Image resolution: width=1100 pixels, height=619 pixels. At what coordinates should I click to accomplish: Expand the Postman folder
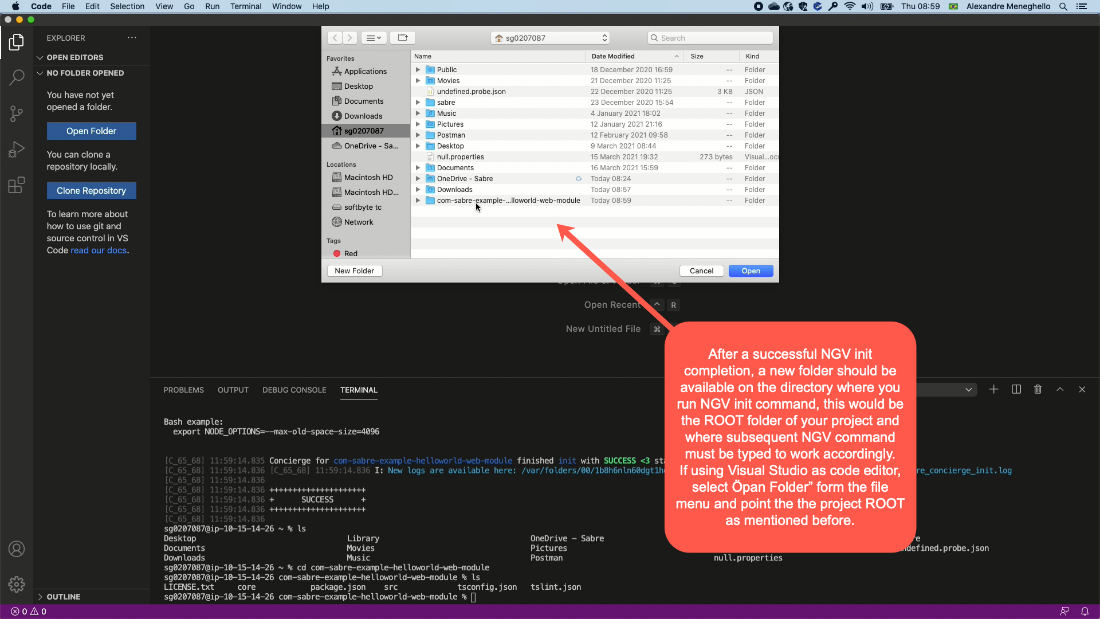pyautogui.click(x=418, y=135)
